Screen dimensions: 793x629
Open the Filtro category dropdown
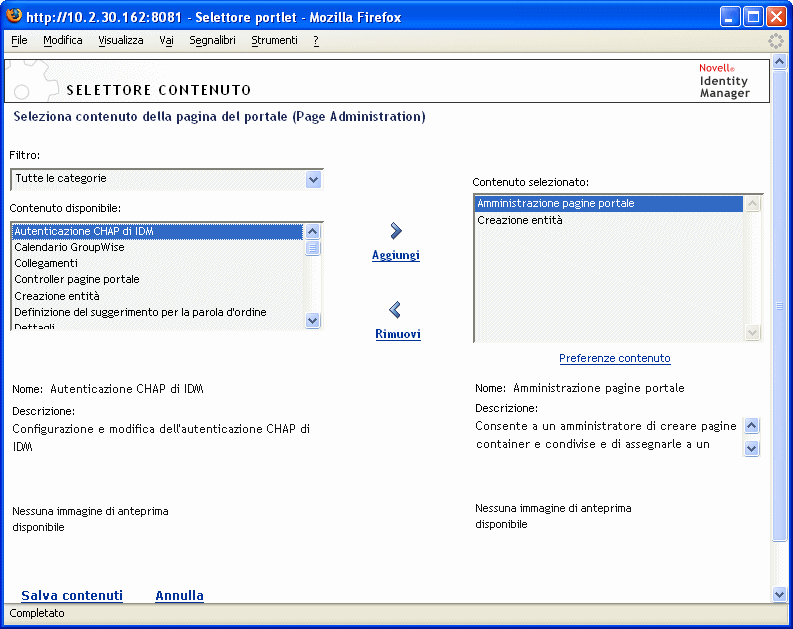coord(313,179)
